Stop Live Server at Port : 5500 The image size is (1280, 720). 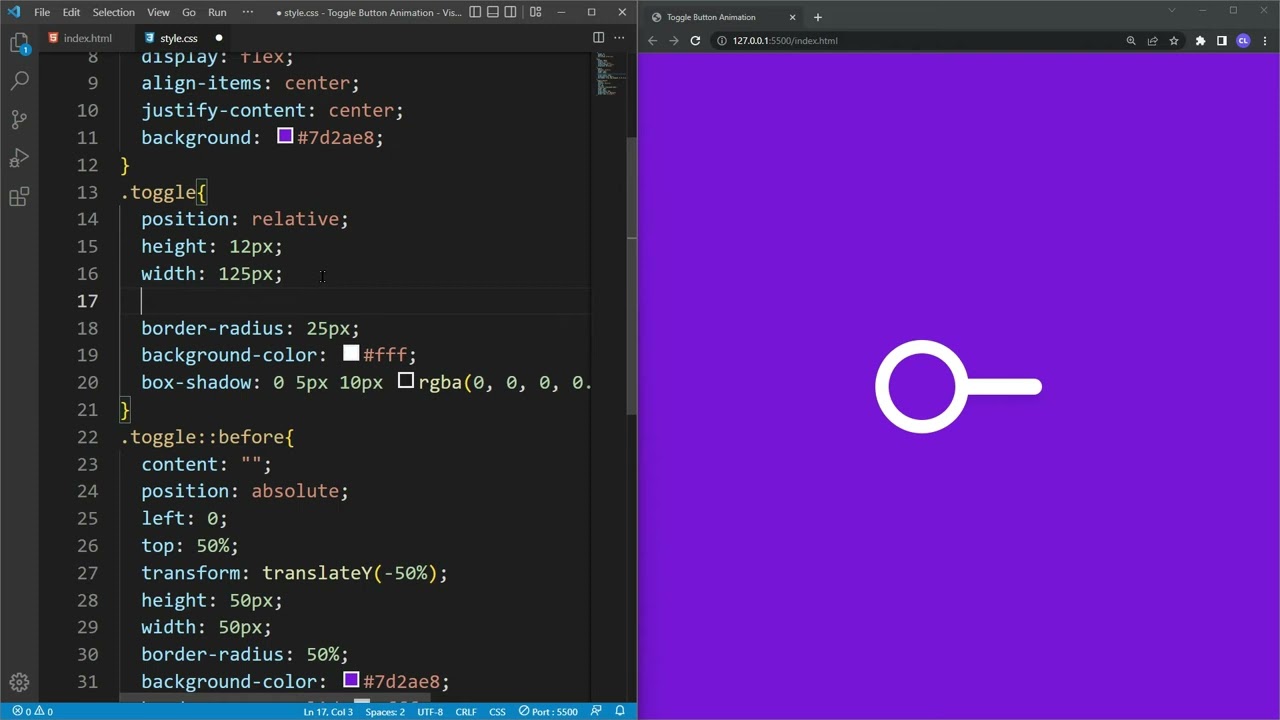(x=548, y=711)
